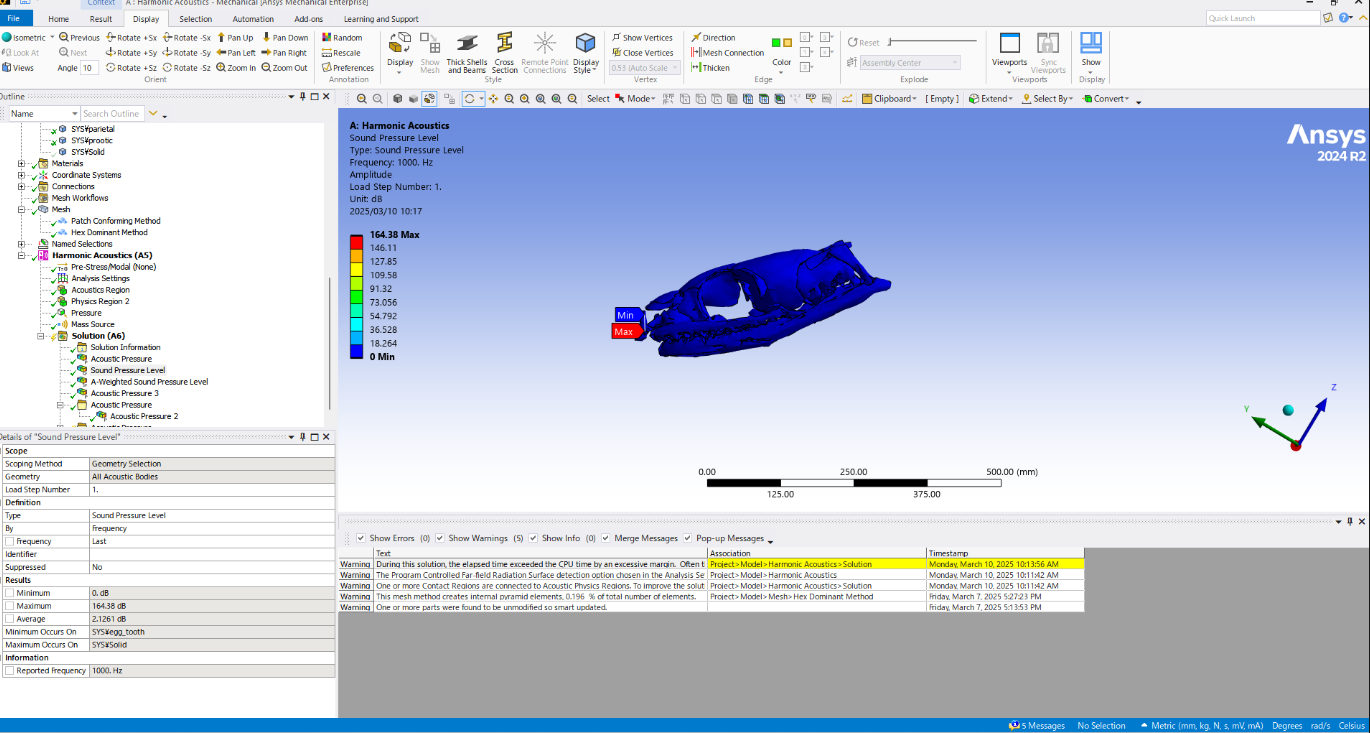Pin the Outline panel
Screen dimensions: 1370x733
click(303, 97)
